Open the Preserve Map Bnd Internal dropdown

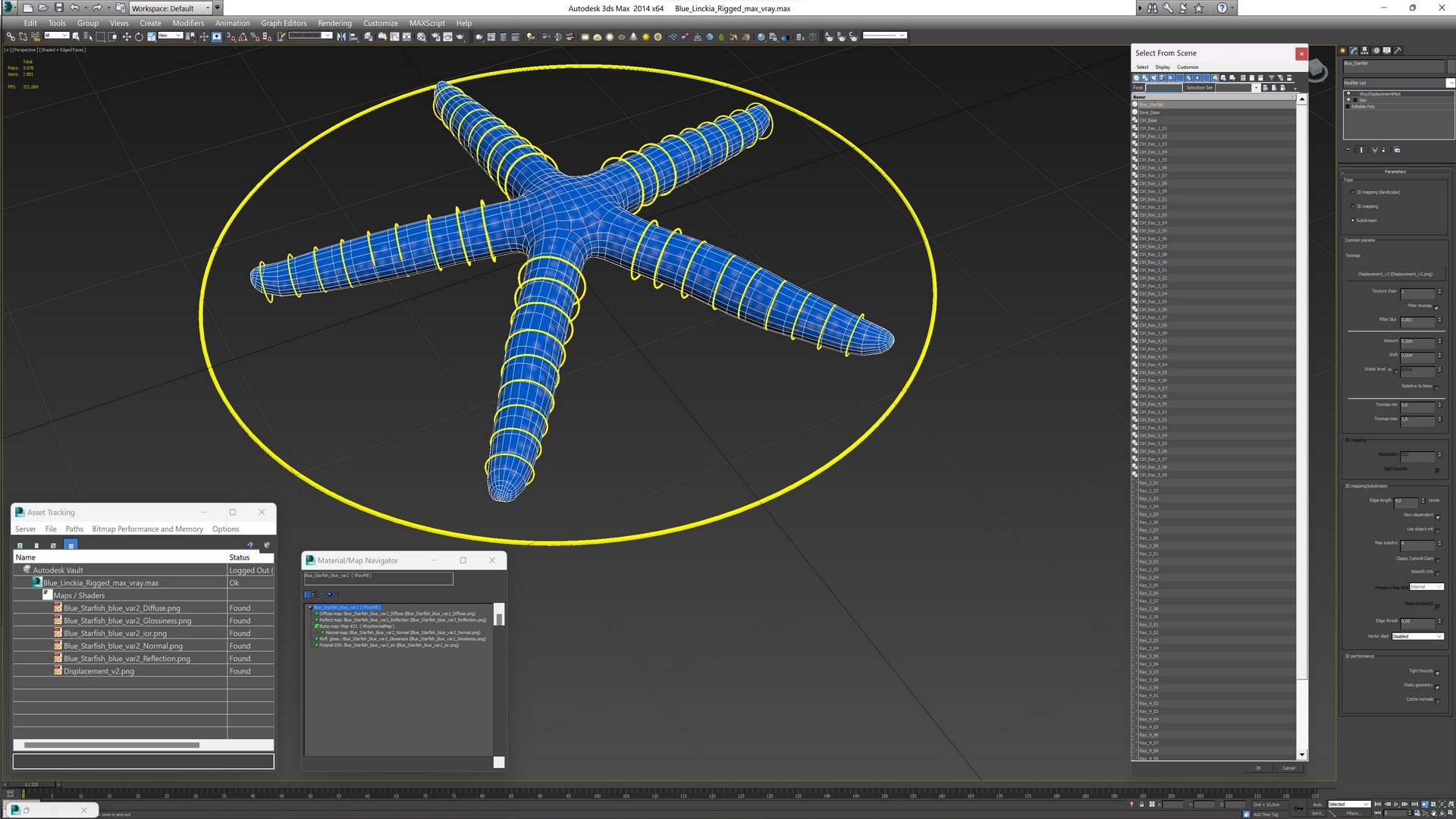pos(1426,587)
